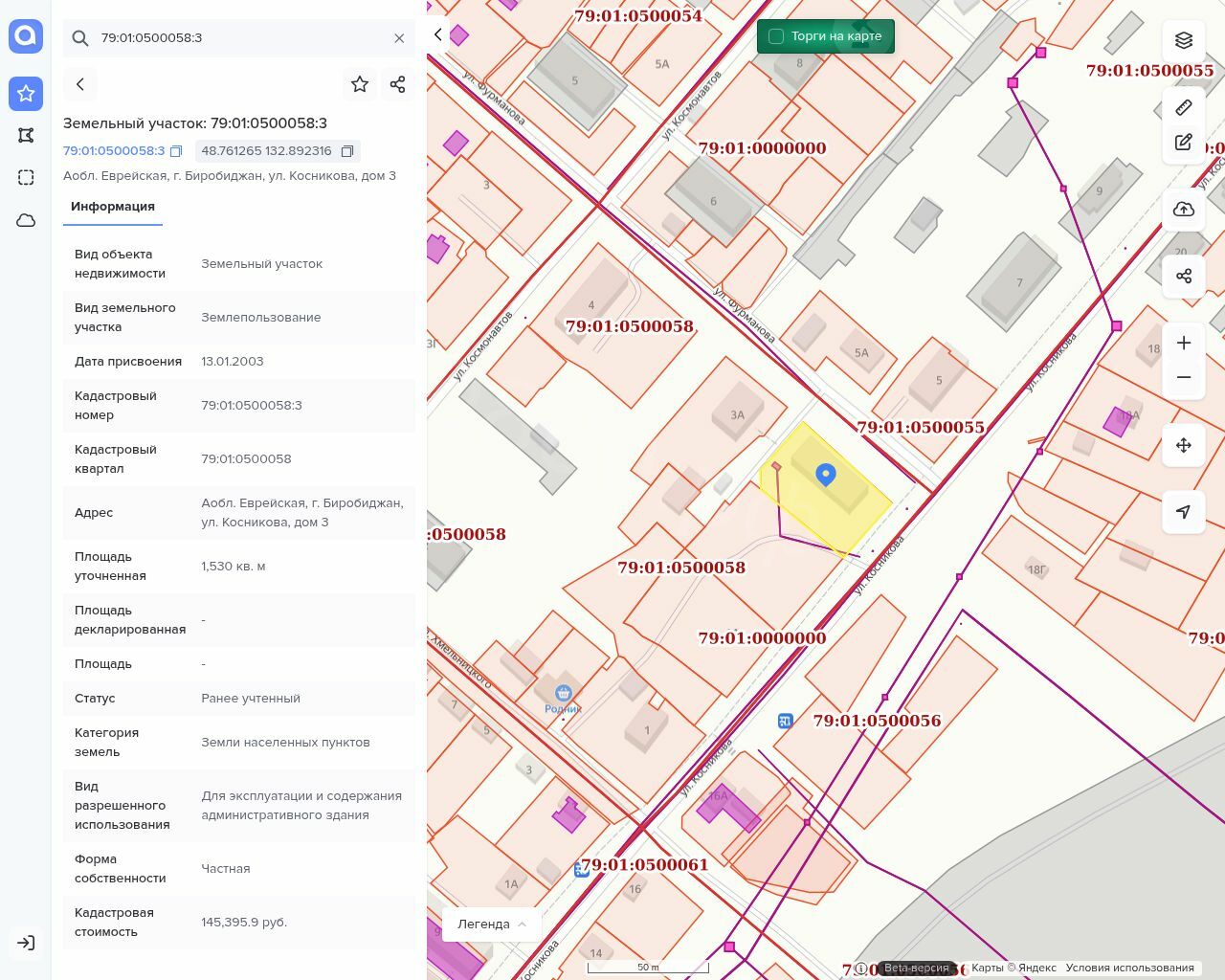Open the cloud icon in left sidebar
This screenshot has height=980, width=1225.
point(26,220)
